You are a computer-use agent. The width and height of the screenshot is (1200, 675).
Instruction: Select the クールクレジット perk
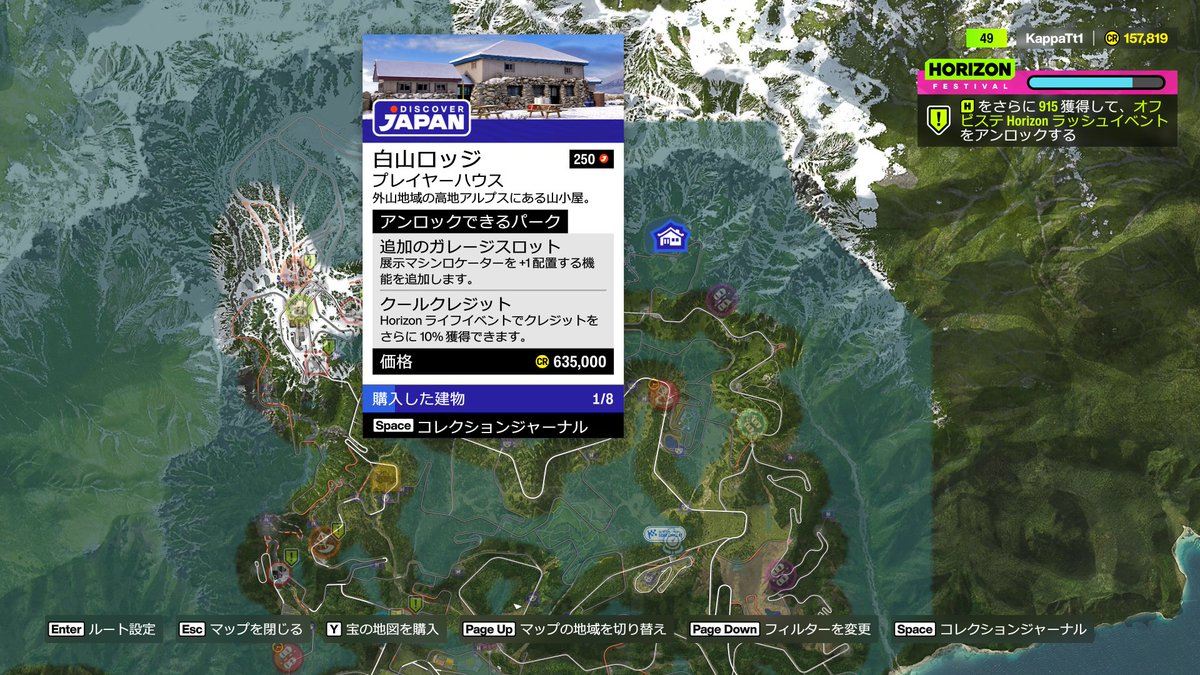[493, 319]
